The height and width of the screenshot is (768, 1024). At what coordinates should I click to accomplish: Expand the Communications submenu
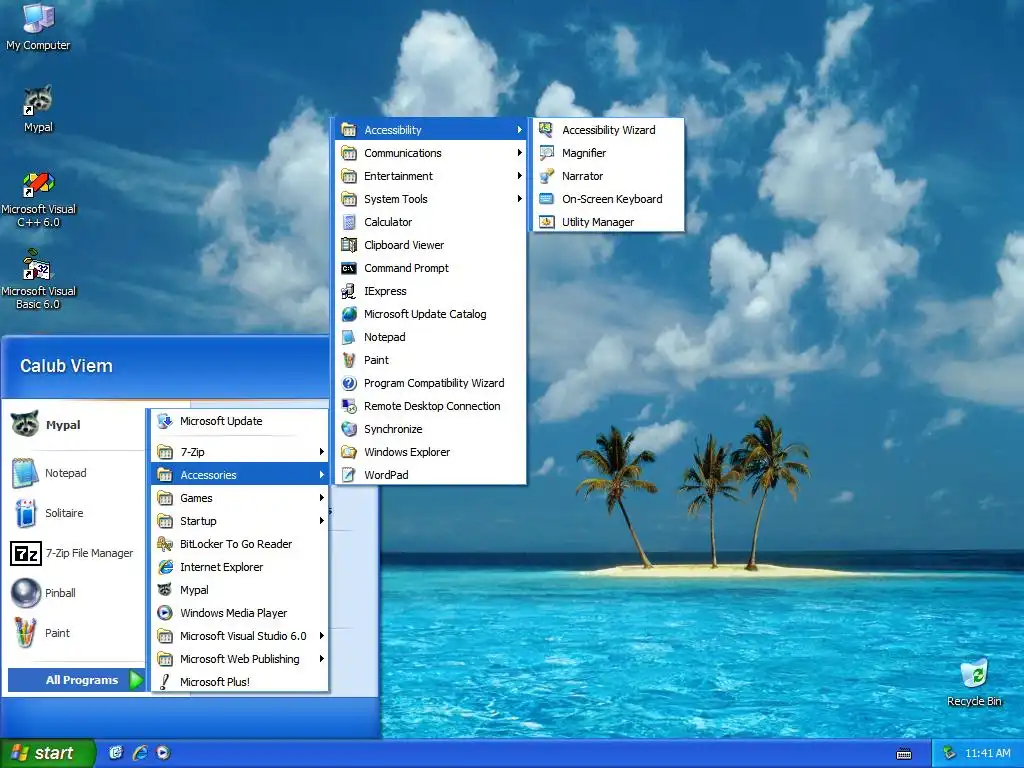(430, 153)
